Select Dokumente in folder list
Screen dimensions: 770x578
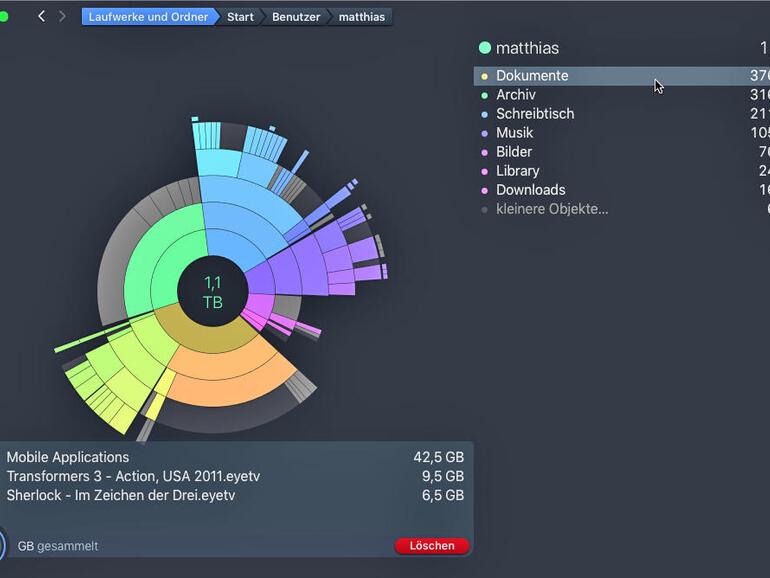622,76
